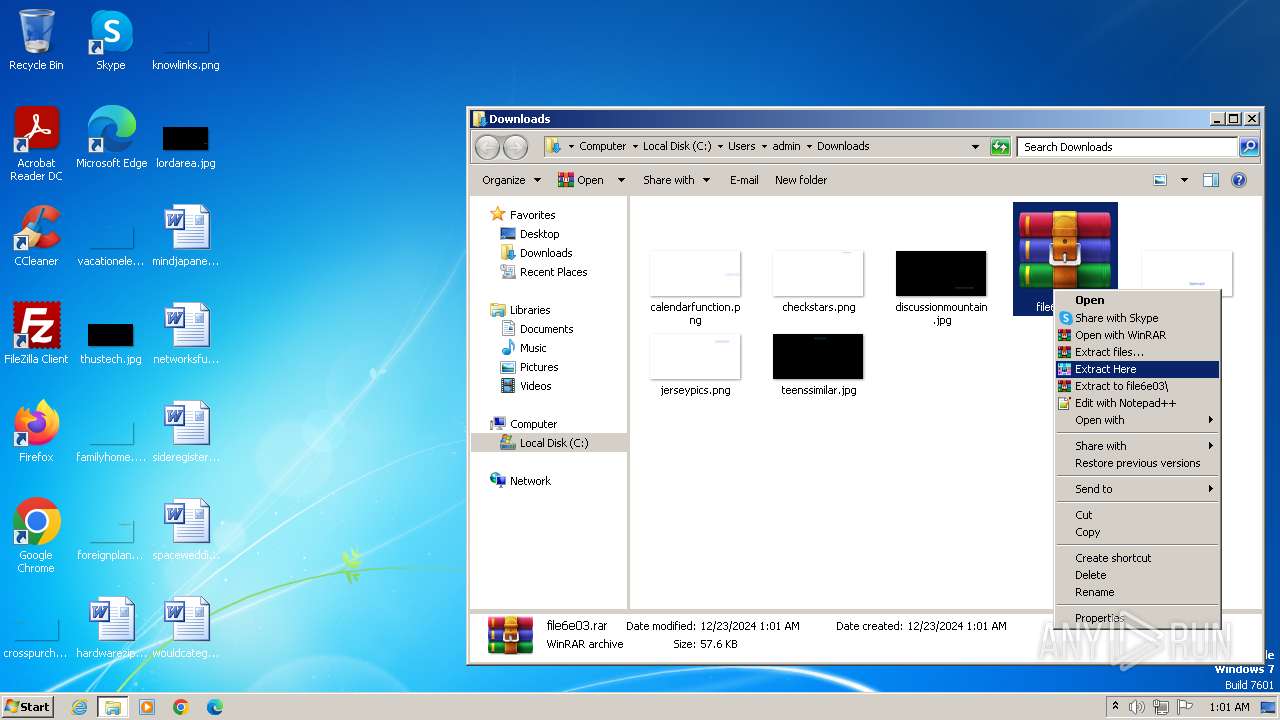Toggle the preview pane button
This screenshot has height=720, width=1280.
(1211, 180)
